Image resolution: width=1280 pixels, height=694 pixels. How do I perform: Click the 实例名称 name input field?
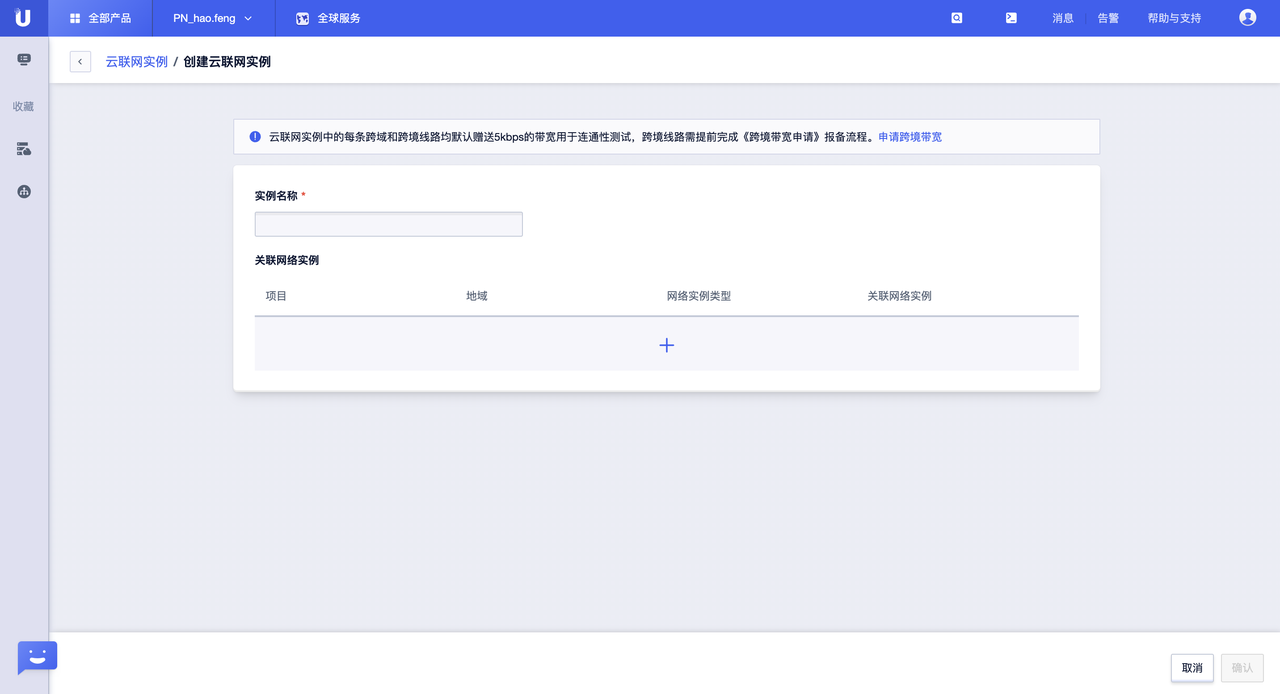click(x=388, y=224)
